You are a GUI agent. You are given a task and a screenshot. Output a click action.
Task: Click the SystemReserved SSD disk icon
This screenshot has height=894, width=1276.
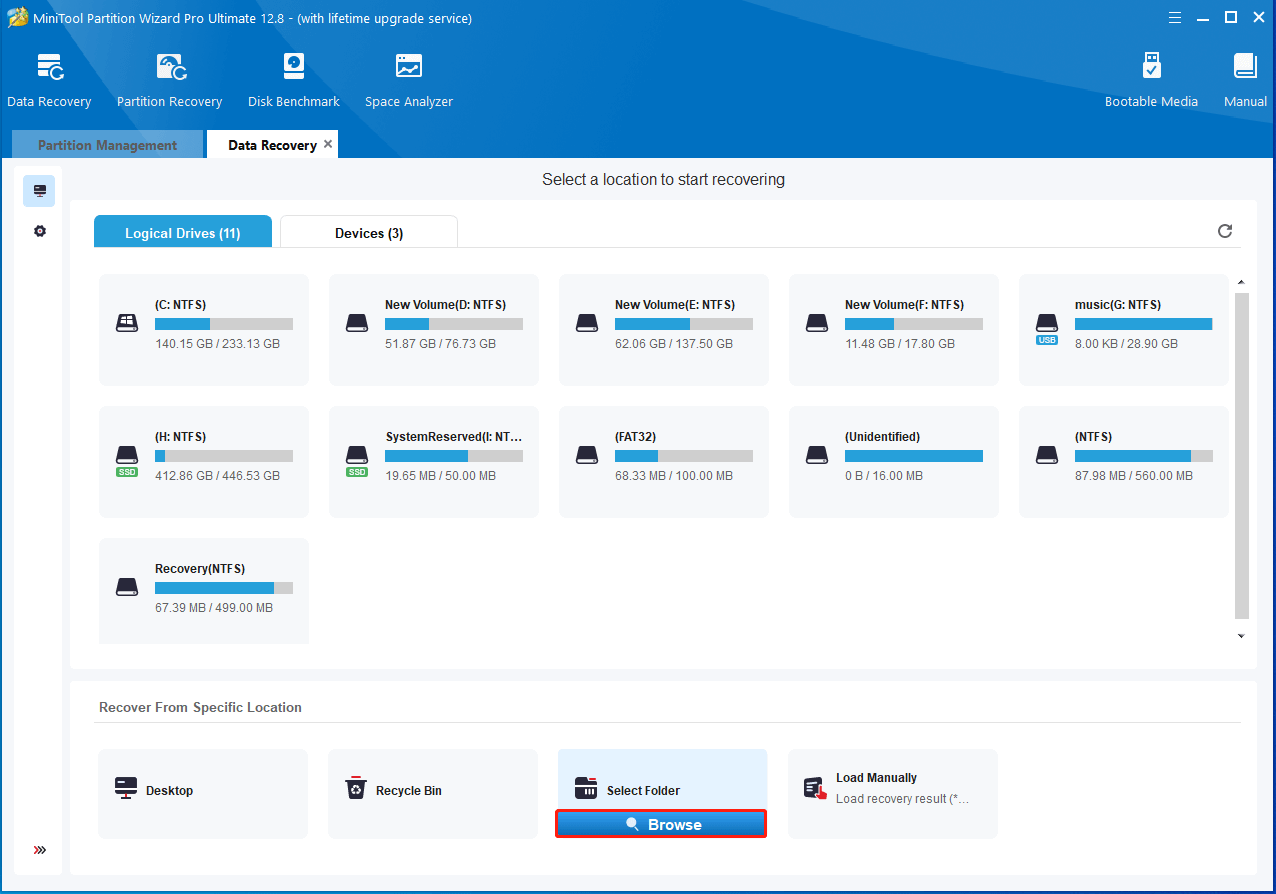click(x=357, y=460)
